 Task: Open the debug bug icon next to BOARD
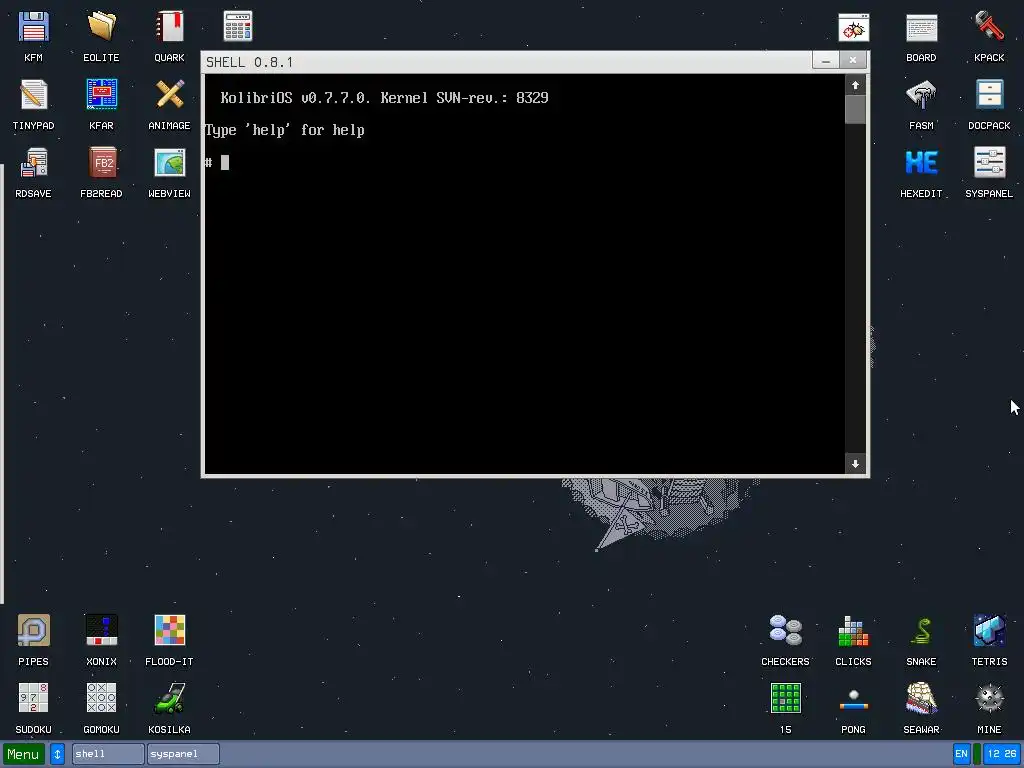[x=854, y=27]
